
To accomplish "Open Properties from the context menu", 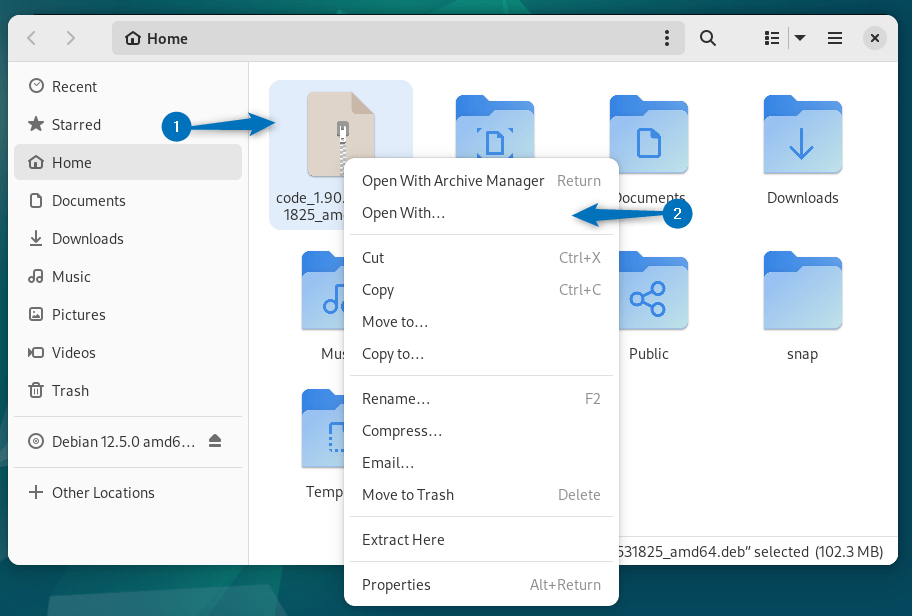I will coord(396,584).
